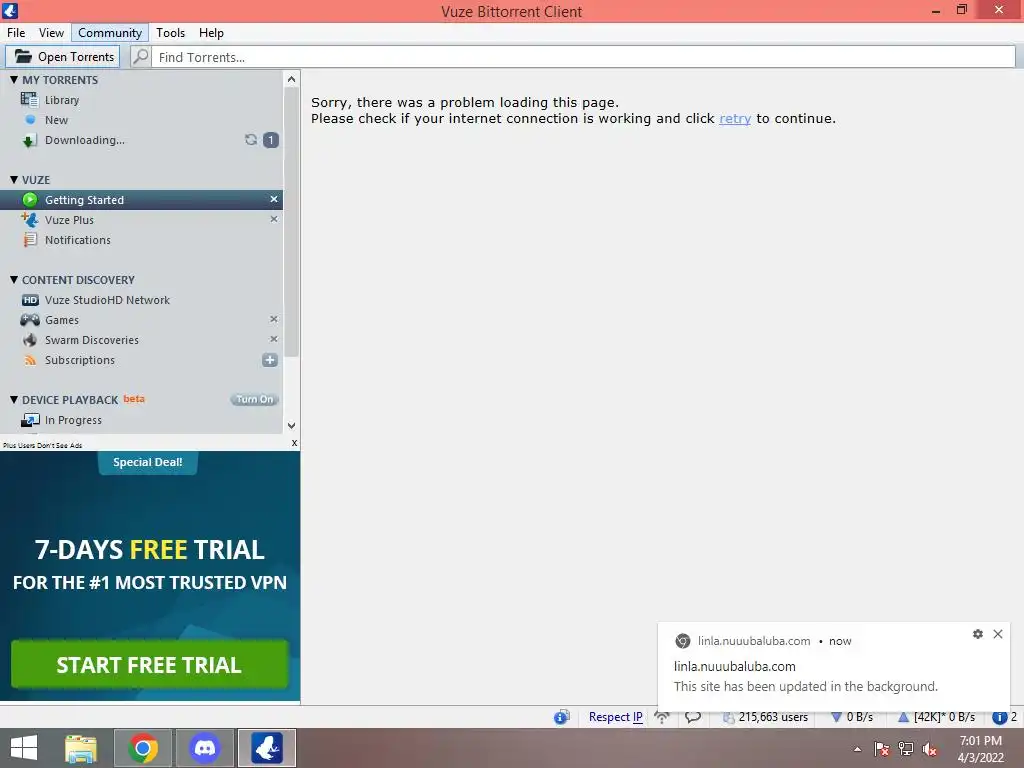Image resolution: width=1024 pixels, height=768 pixels.
Task: Close the Swarm Discoveries sidebar entry
Action: pos(274,339)
